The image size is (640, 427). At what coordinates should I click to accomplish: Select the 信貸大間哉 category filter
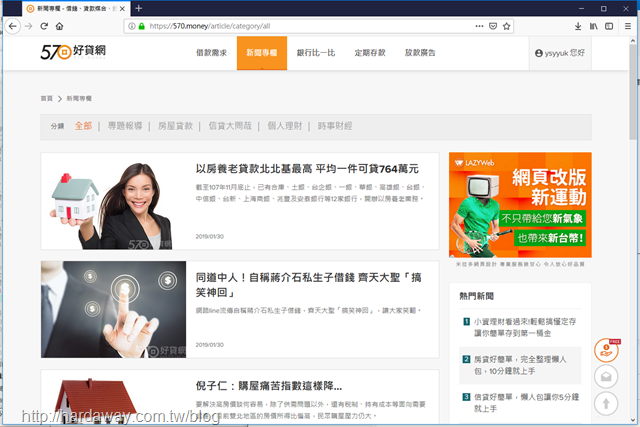coord(230,126)
